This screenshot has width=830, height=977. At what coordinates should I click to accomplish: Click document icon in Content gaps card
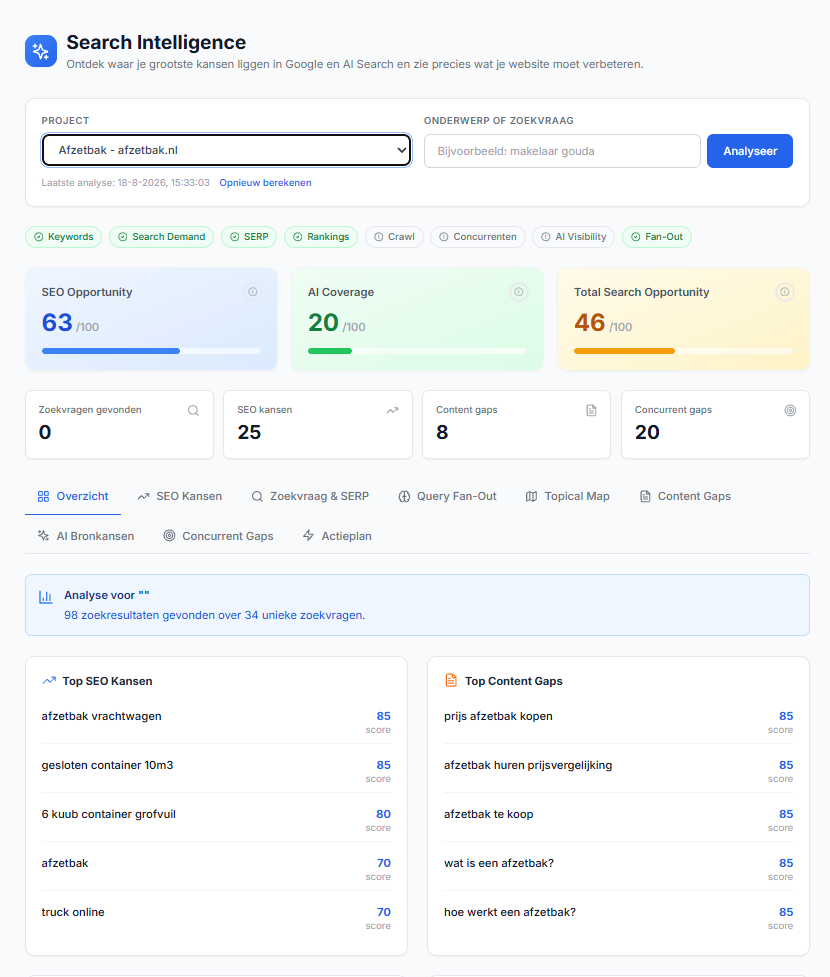(591, 410)
